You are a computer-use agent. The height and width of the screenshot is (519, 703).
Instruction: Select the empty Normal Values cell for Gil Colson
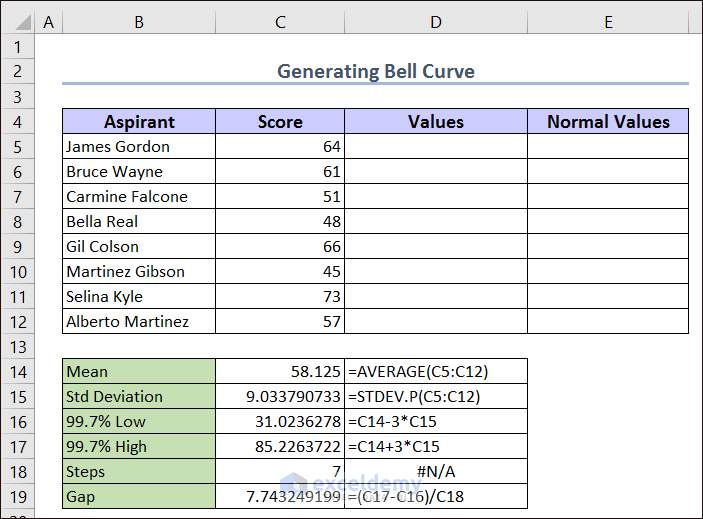coord(608,246)
